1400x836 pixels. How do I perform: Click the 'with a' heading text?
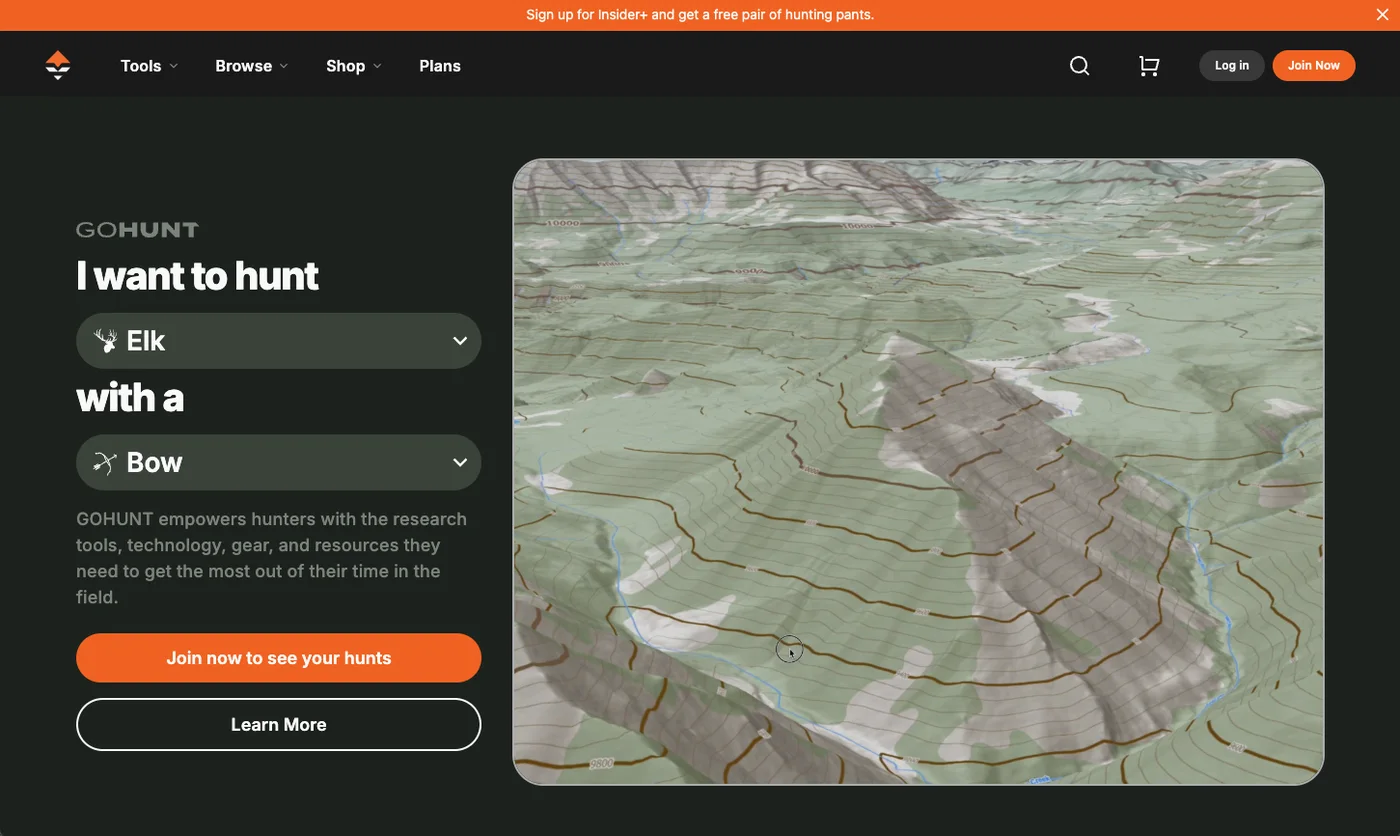[x=130, y=397]
